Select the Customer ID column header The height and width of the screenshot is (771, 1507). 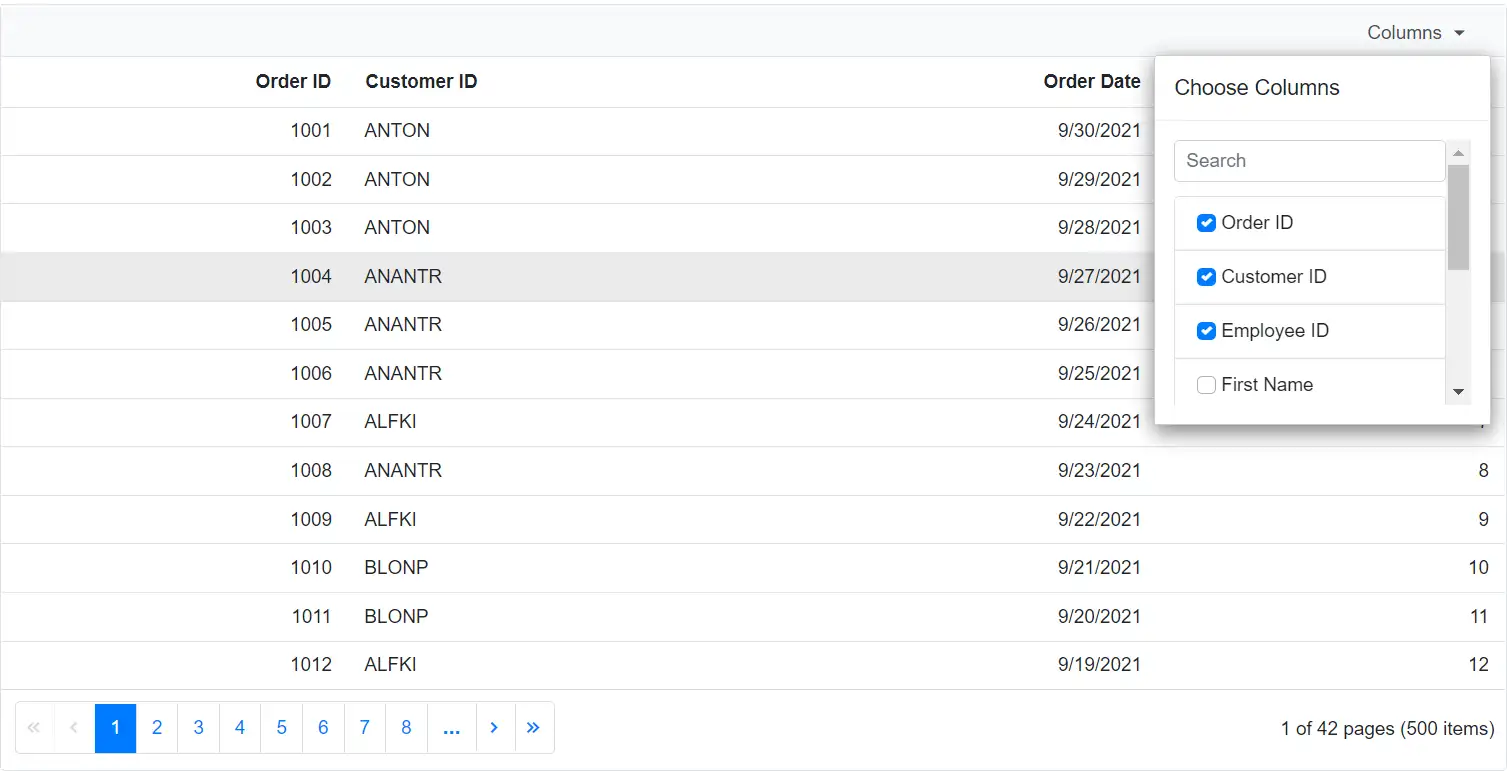(x=421, y=81)
